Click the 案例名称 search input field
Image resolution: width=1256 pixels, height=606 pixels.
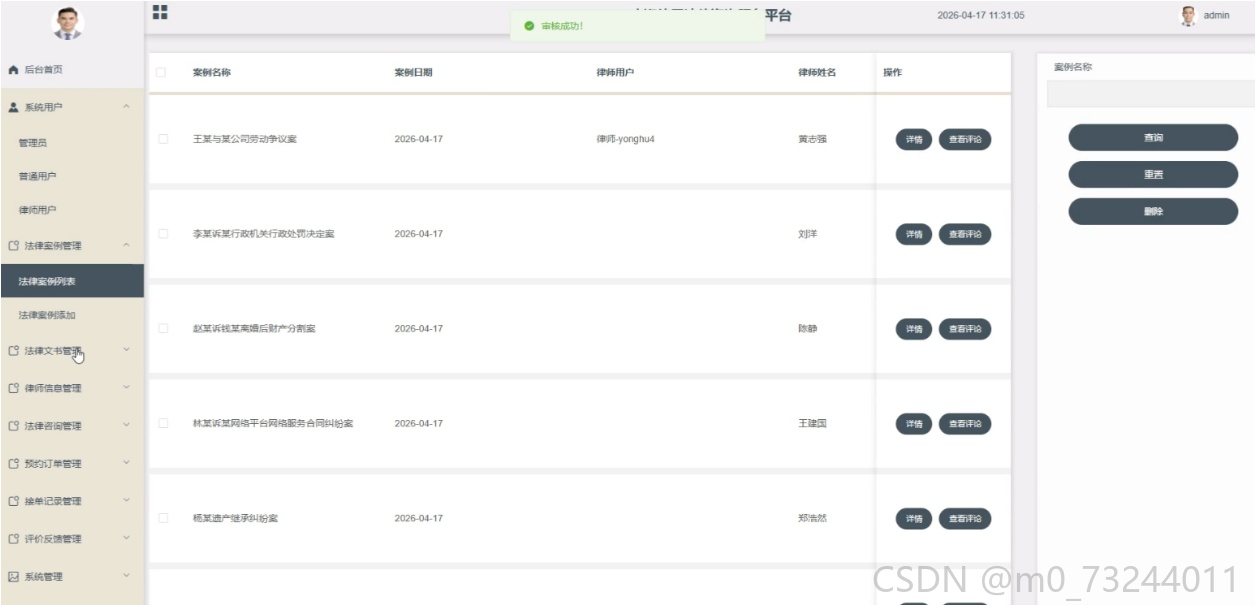click(x=1150, y=94)
